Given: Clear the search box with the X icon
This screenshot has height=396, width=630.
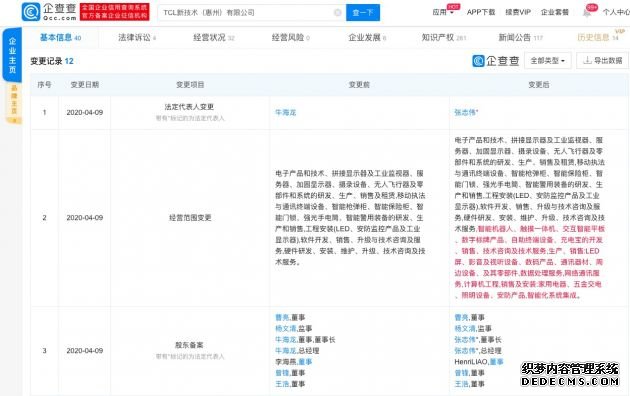Looking at the screenshot, I should click(338, 13).
